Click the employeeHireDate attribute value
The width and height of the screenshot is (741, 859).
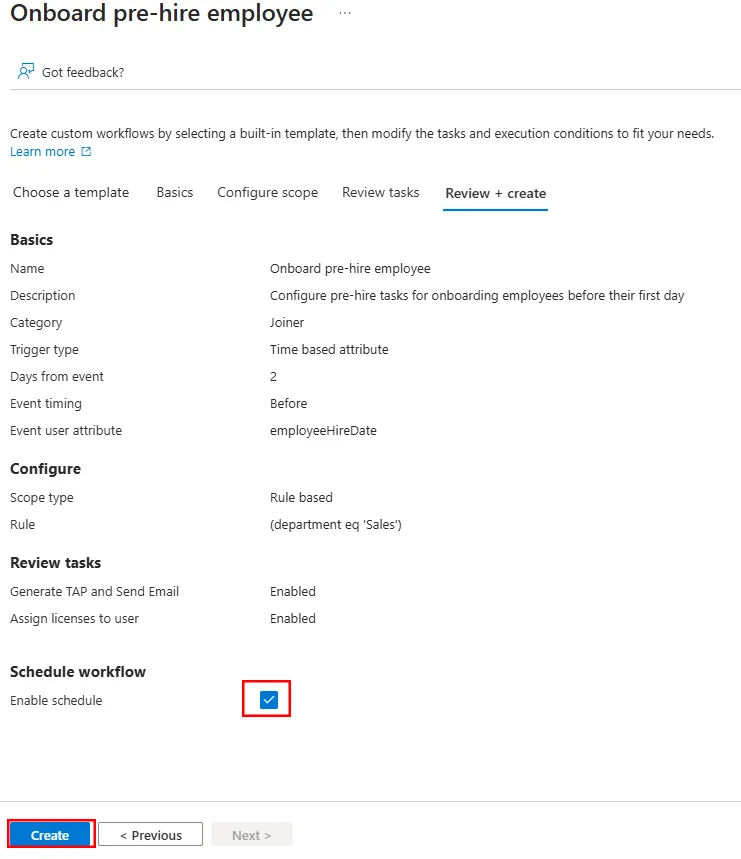pyautogui.click(x=323, y=431)
